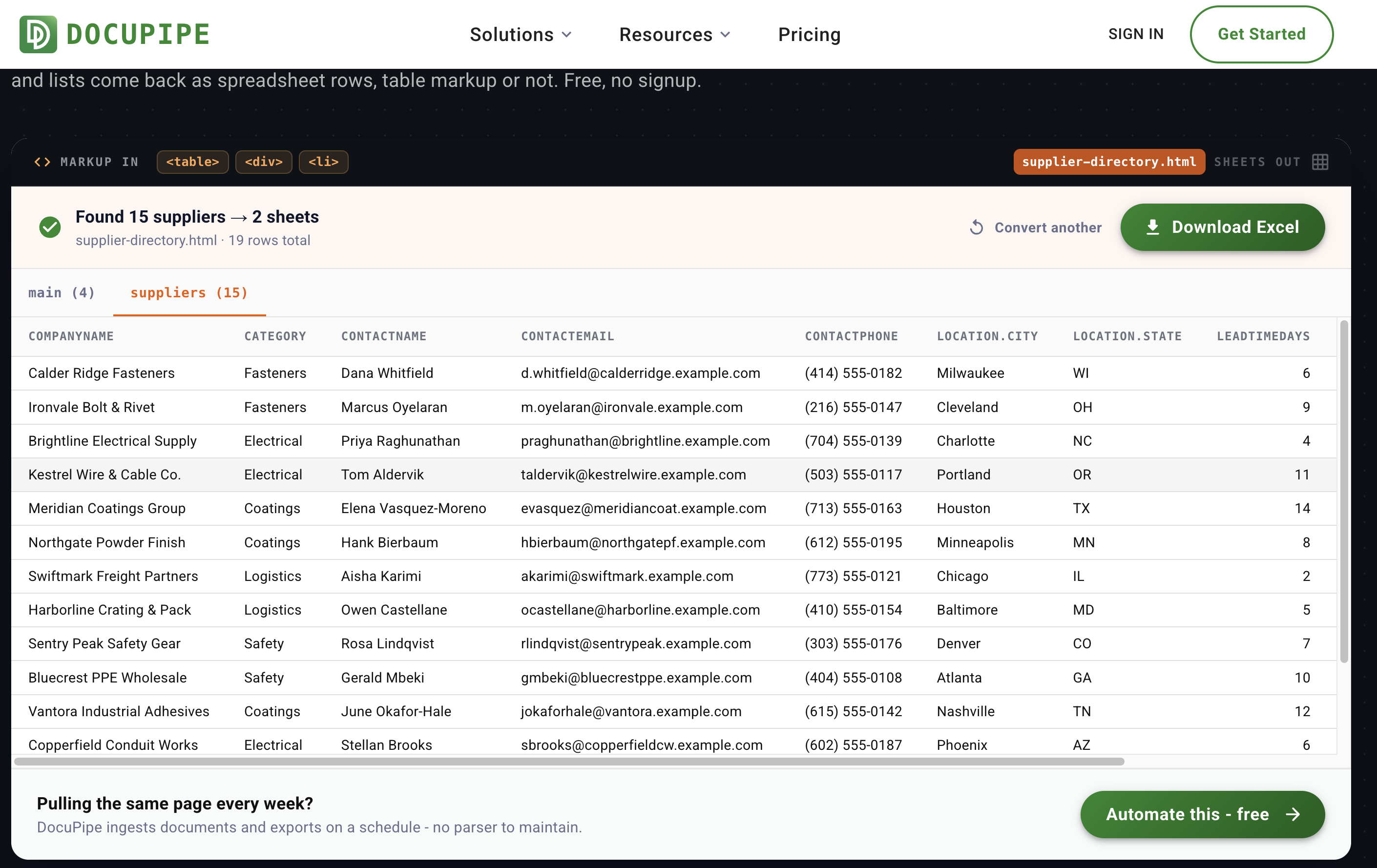The width and height of the screenshot is (1377, 868).
Task: Click the Baltimore city cell
Action: pos(967,610)
